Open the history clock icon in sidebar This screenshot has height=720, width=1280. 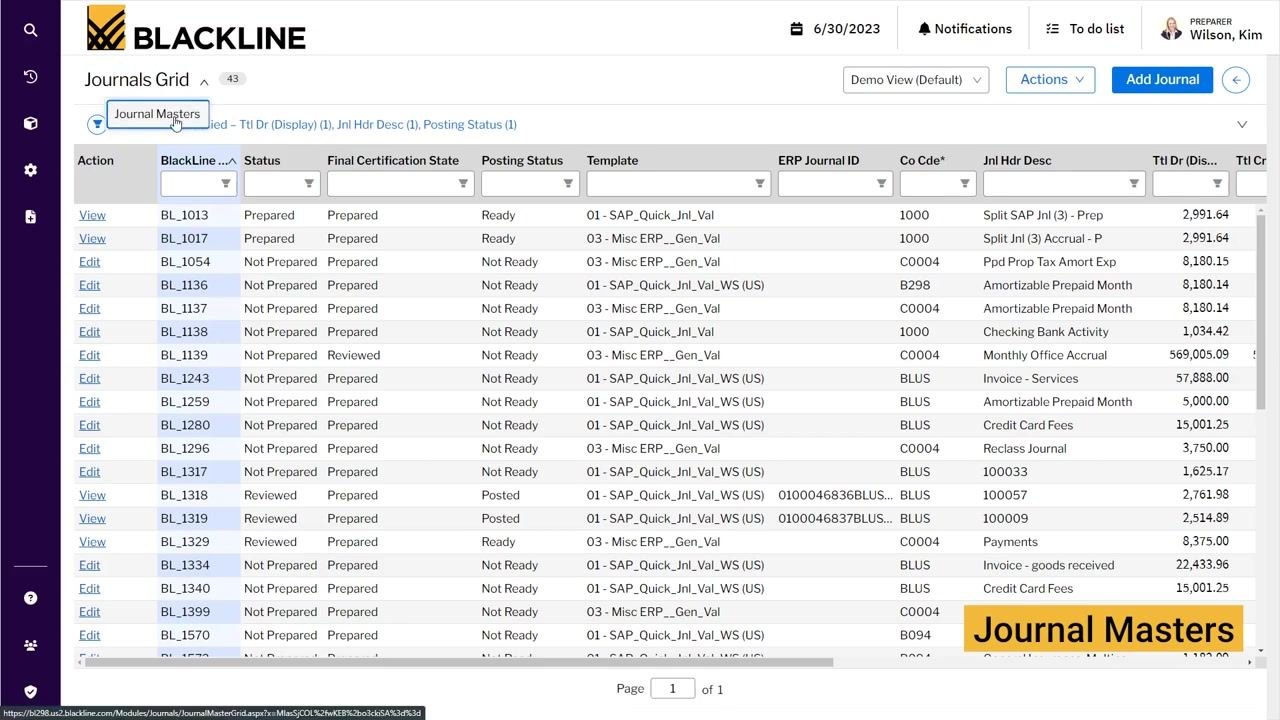point(30,77)
